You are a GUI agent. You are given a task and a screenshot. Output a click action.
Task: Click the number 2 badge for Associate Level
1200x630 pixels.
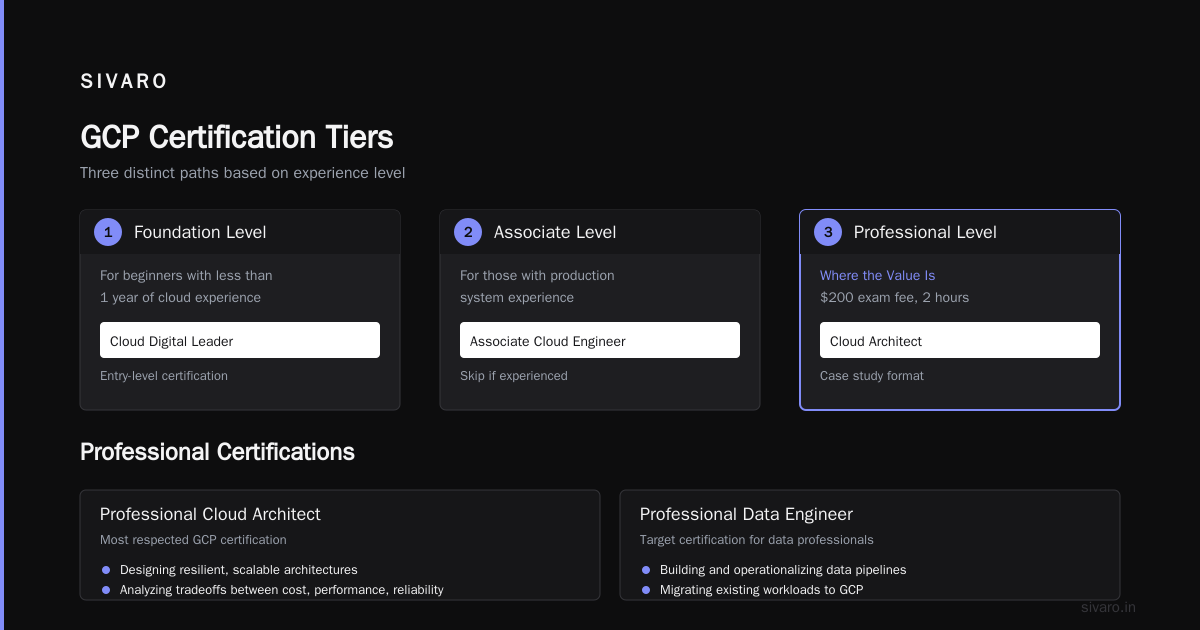pyautogui.click(x=468, y=232)
